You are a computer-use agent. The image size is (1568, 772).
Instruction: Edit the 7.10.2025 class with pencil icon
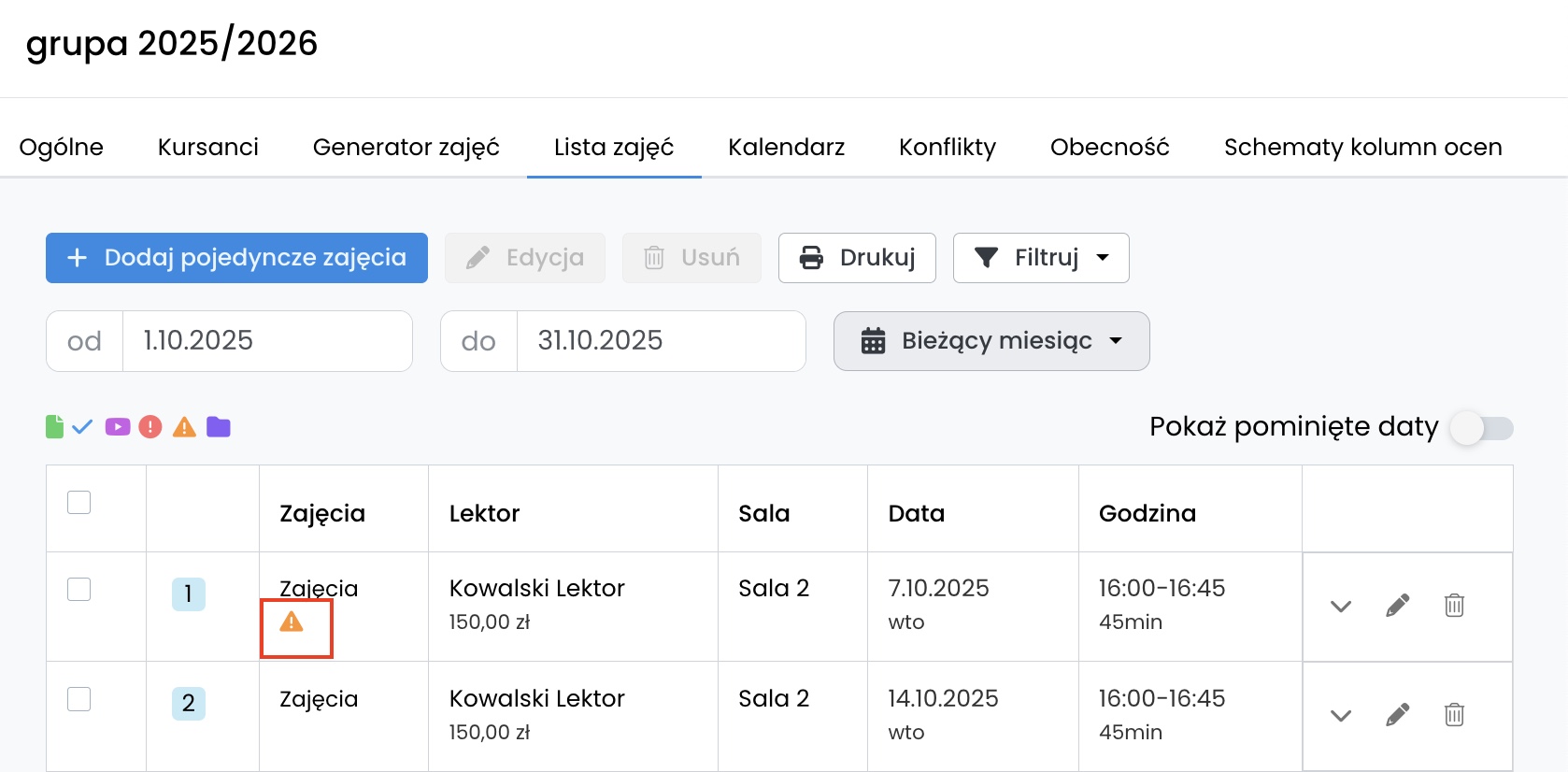pyautogui.click(x=1397, y=606)
